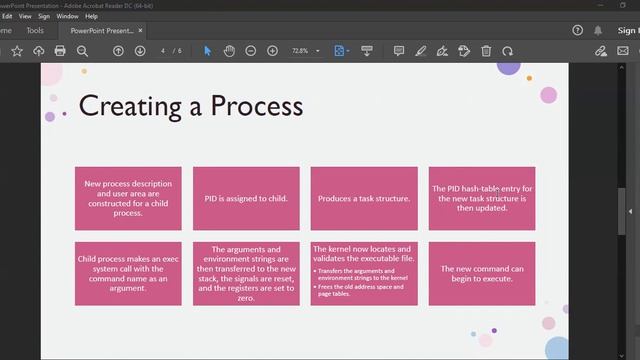Open the sign and draw tool
Screen dimensions: 640x360
tap(442, 51)
